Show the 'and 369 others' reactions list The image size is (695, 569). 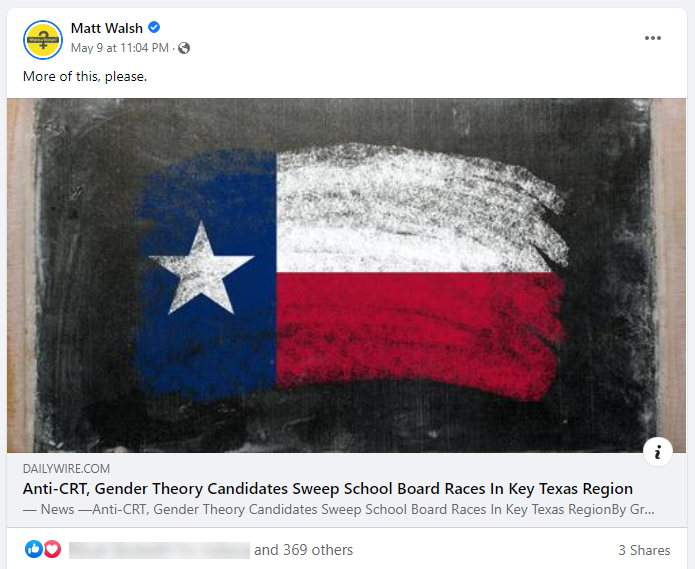coord(303,549)
